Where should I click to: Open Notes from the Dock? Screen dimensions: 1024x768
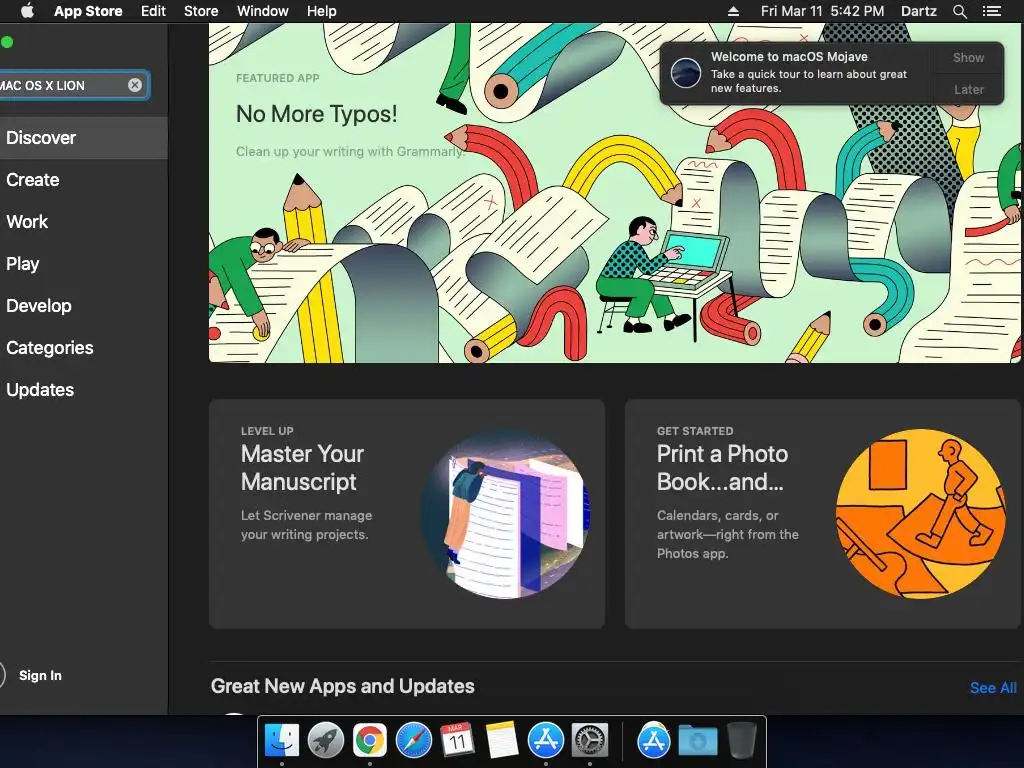(x=502, y=741)
